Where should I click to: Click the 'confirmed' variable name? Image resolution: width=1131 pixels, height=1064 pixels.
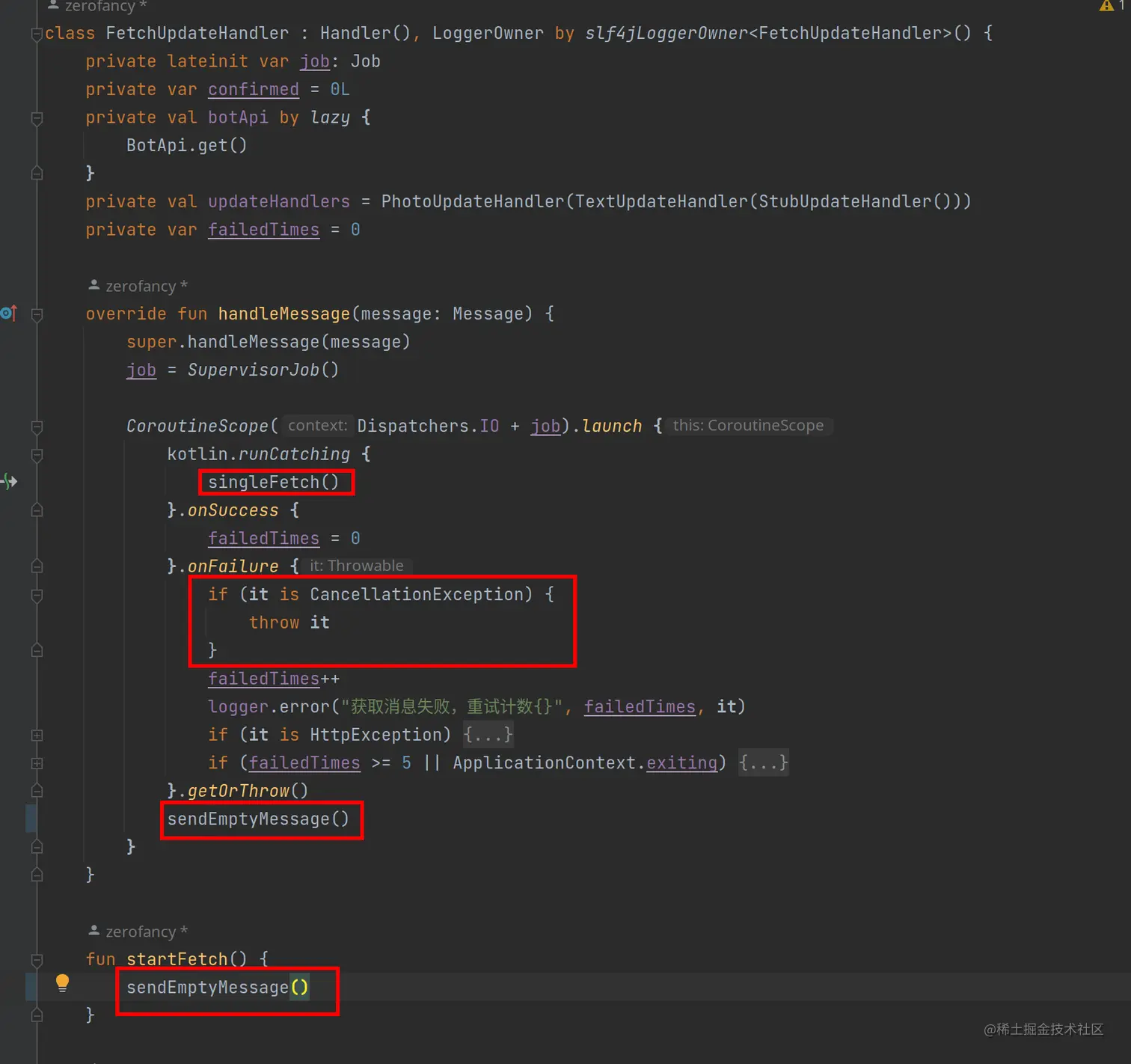click(253, 89)
